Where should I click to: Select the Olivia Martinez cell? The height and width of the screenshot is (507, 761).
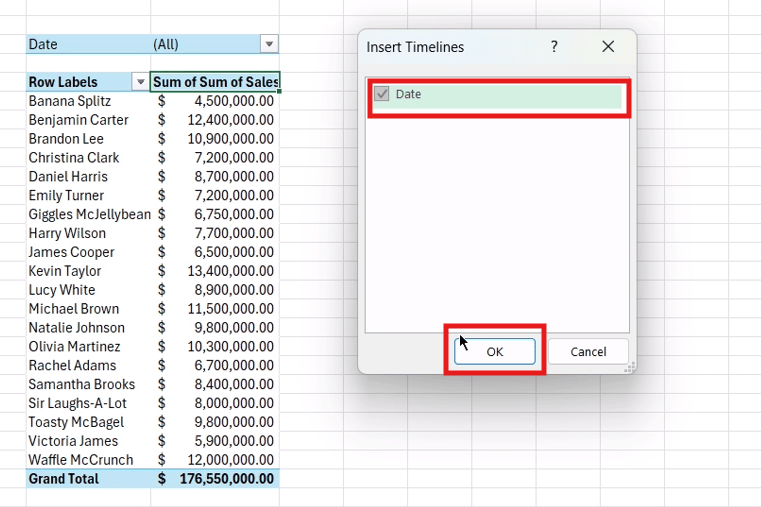pyautogui.click(x=88, y=347)
